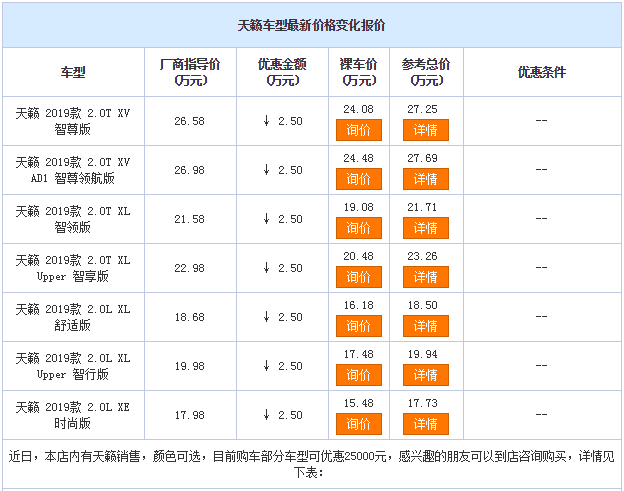Click guide price 18.68

click(x=189, y=317)
